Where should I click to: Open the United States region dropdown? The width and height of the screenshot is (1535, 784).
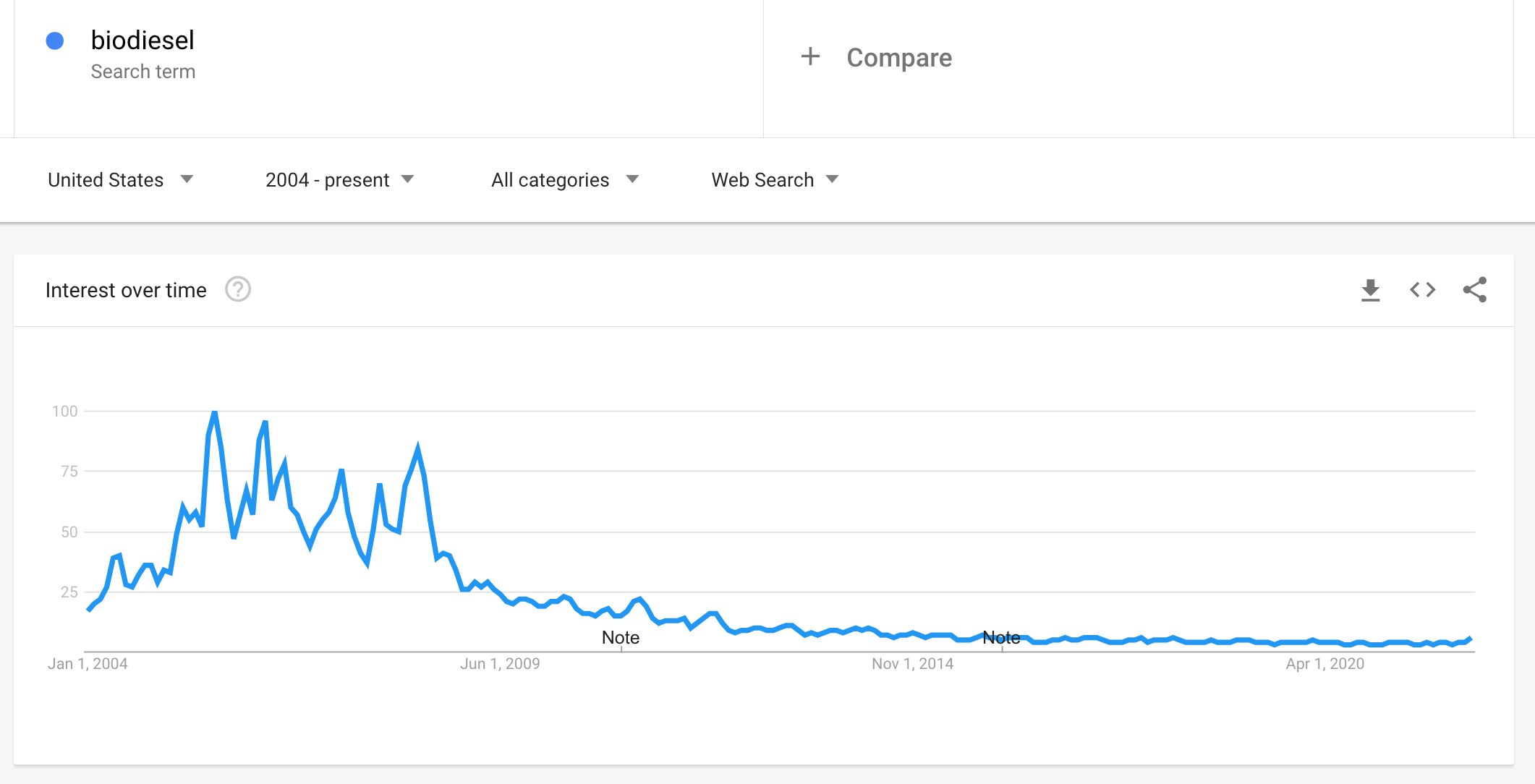120,180
